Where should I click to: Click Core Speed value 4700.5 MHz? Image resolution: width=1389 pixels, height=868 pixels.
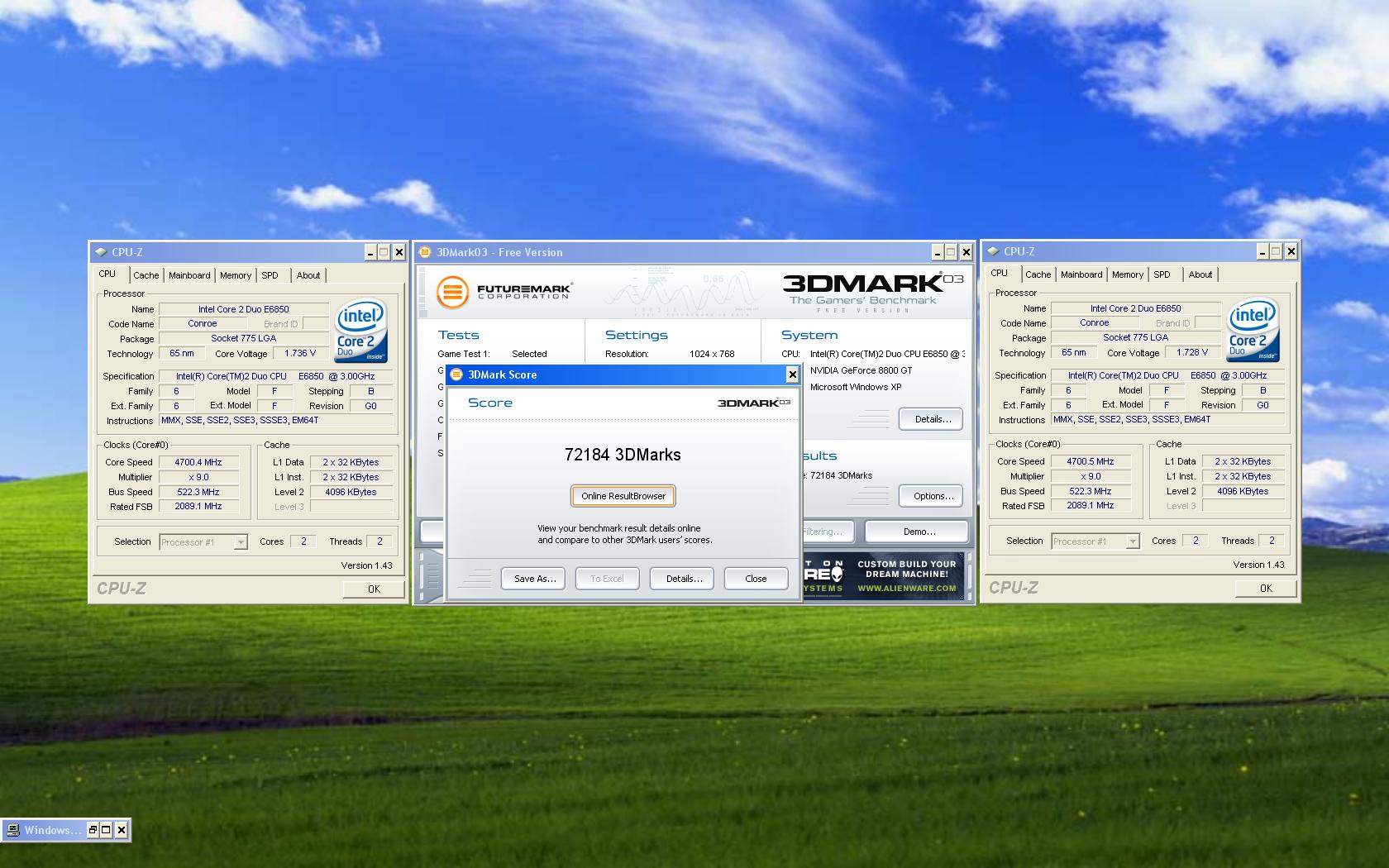pyautogui.click(x=1091, y=461)
